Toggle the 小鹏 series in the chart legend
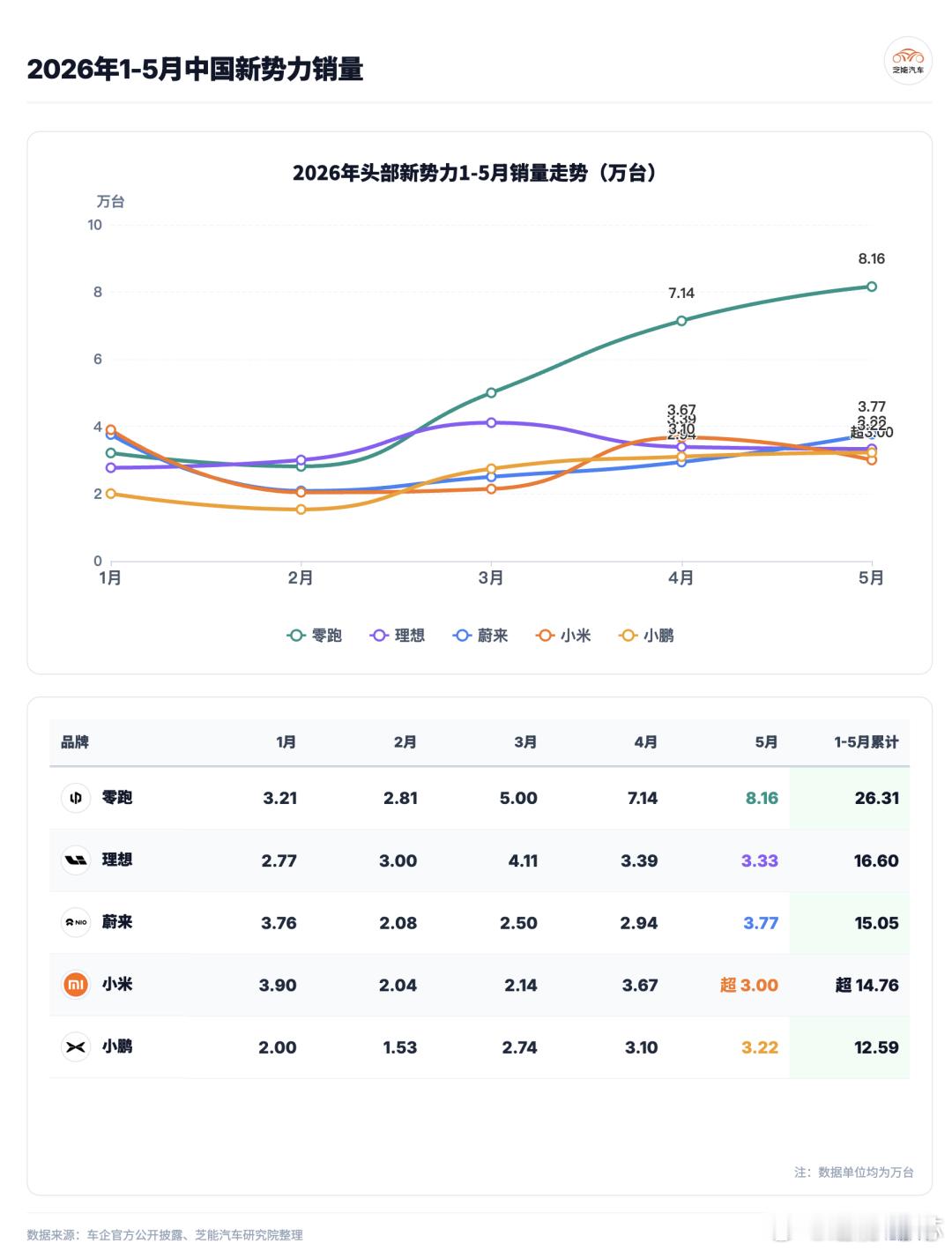Image resolution: width=952 pixels, height=1251 pixels. pos(647,636)
